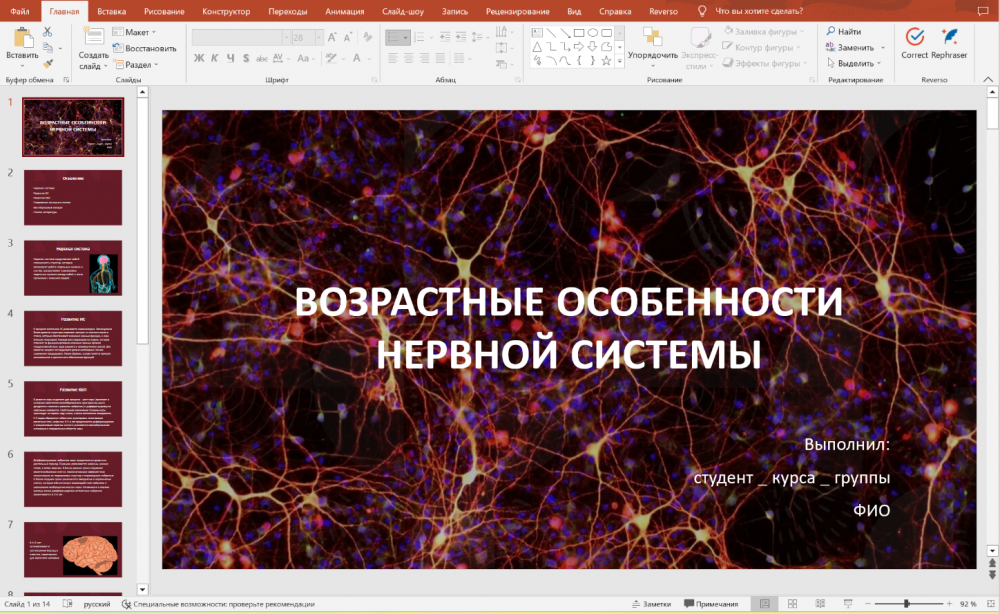Open the Вставка ribbon tab
The image size is (1000, 614).
tap(112, 11)
